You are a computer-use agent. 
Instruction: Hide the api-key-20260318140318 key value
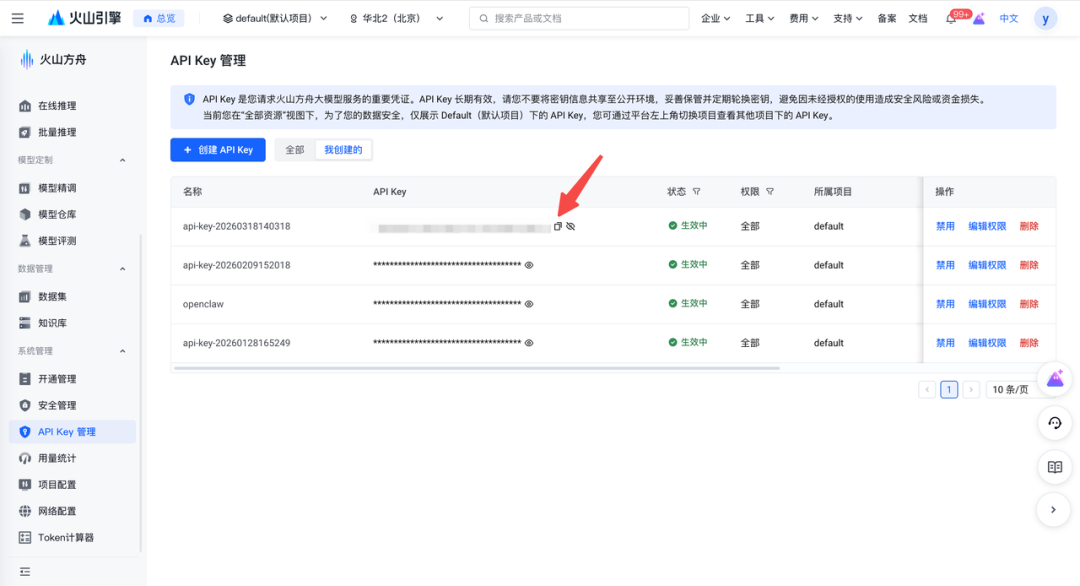[x=571, y=226]
